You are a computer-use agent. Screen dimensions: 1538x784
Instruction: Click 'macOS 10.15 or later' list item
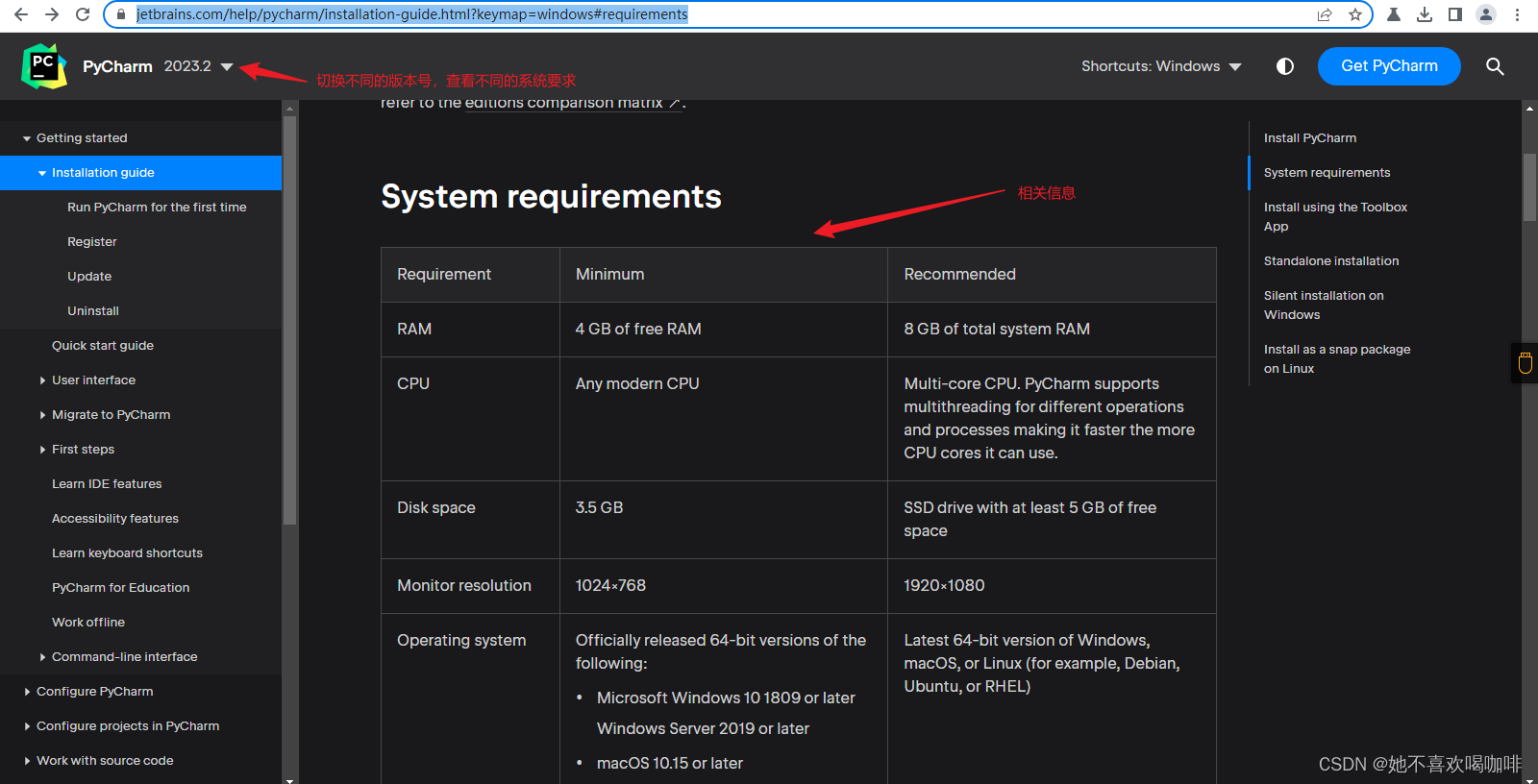click(x=670, y=763)
